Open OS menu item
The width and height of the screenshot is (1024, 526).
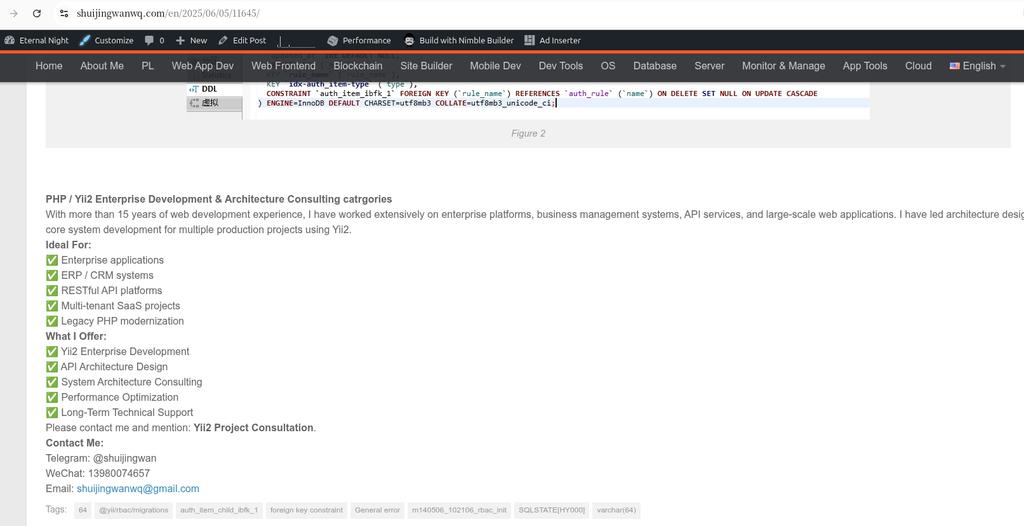(x=608, y=66)
